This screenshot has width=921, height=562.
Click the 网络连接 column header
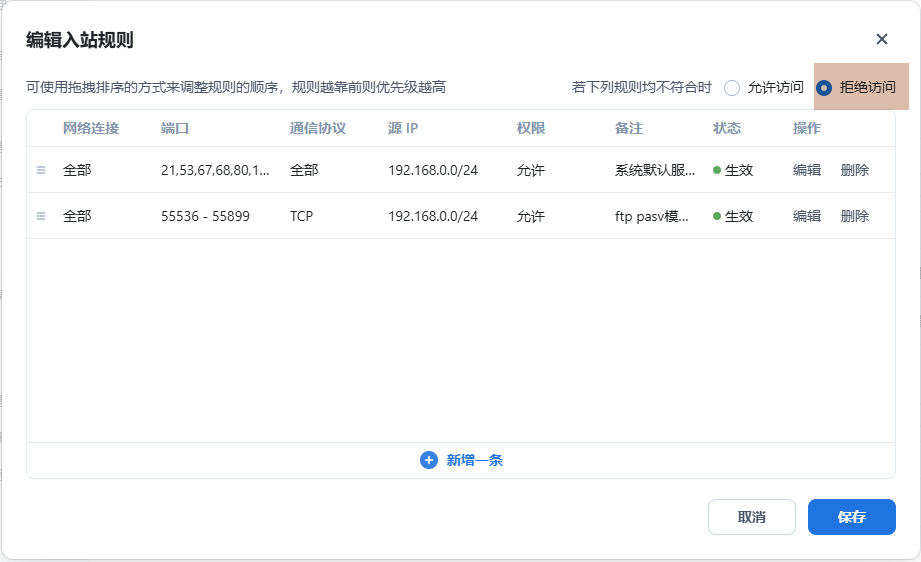pyautogui.click(x=91, y=129)
